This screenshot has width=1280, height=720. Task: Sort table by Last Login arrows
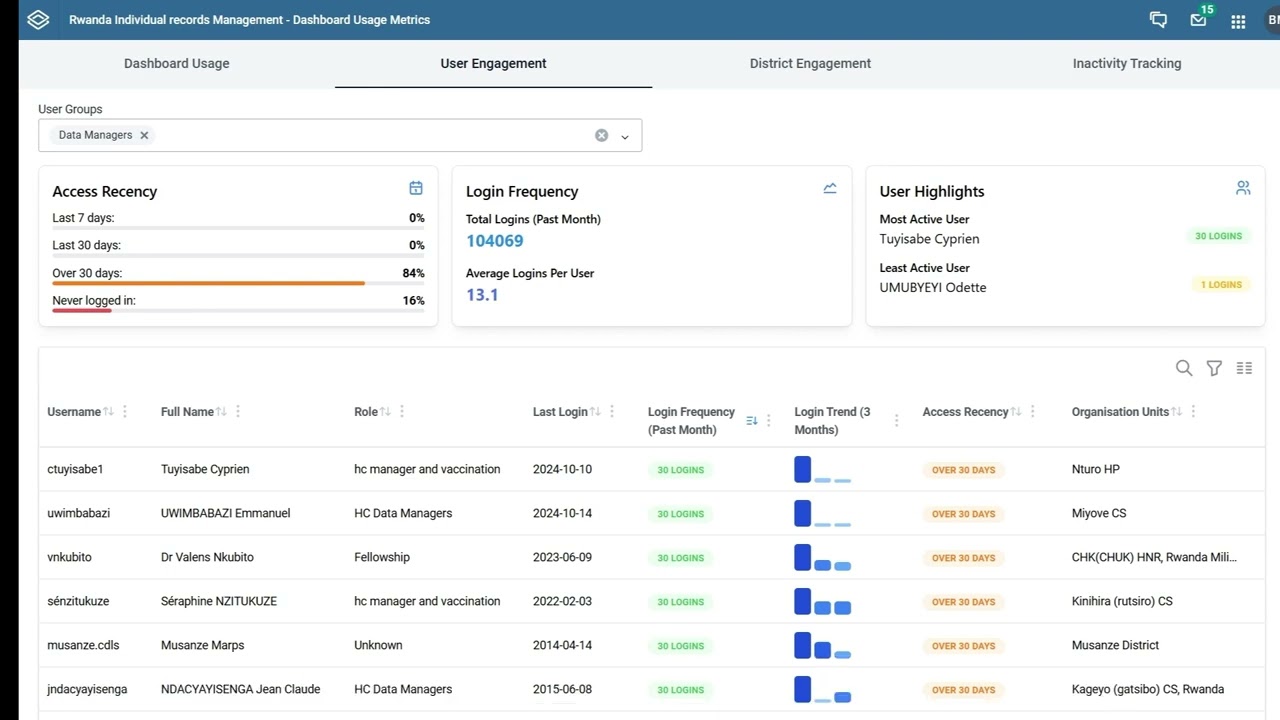[595, 411]
